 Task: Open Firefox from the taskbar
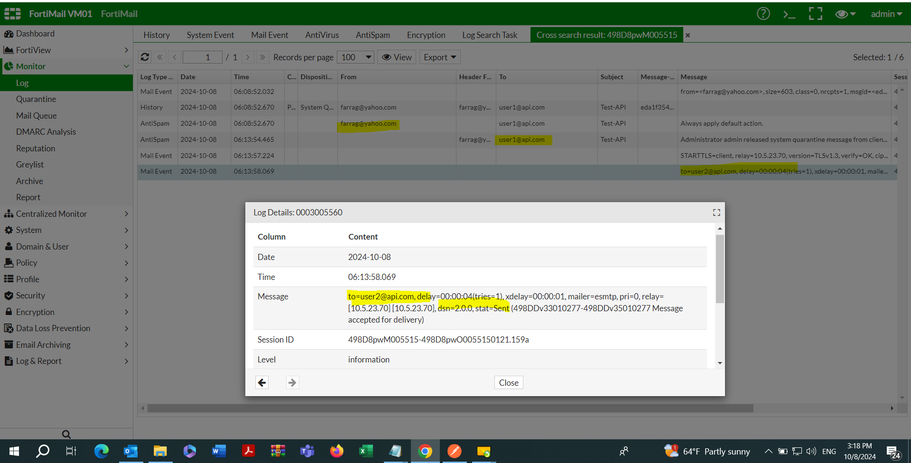(335, 451)
